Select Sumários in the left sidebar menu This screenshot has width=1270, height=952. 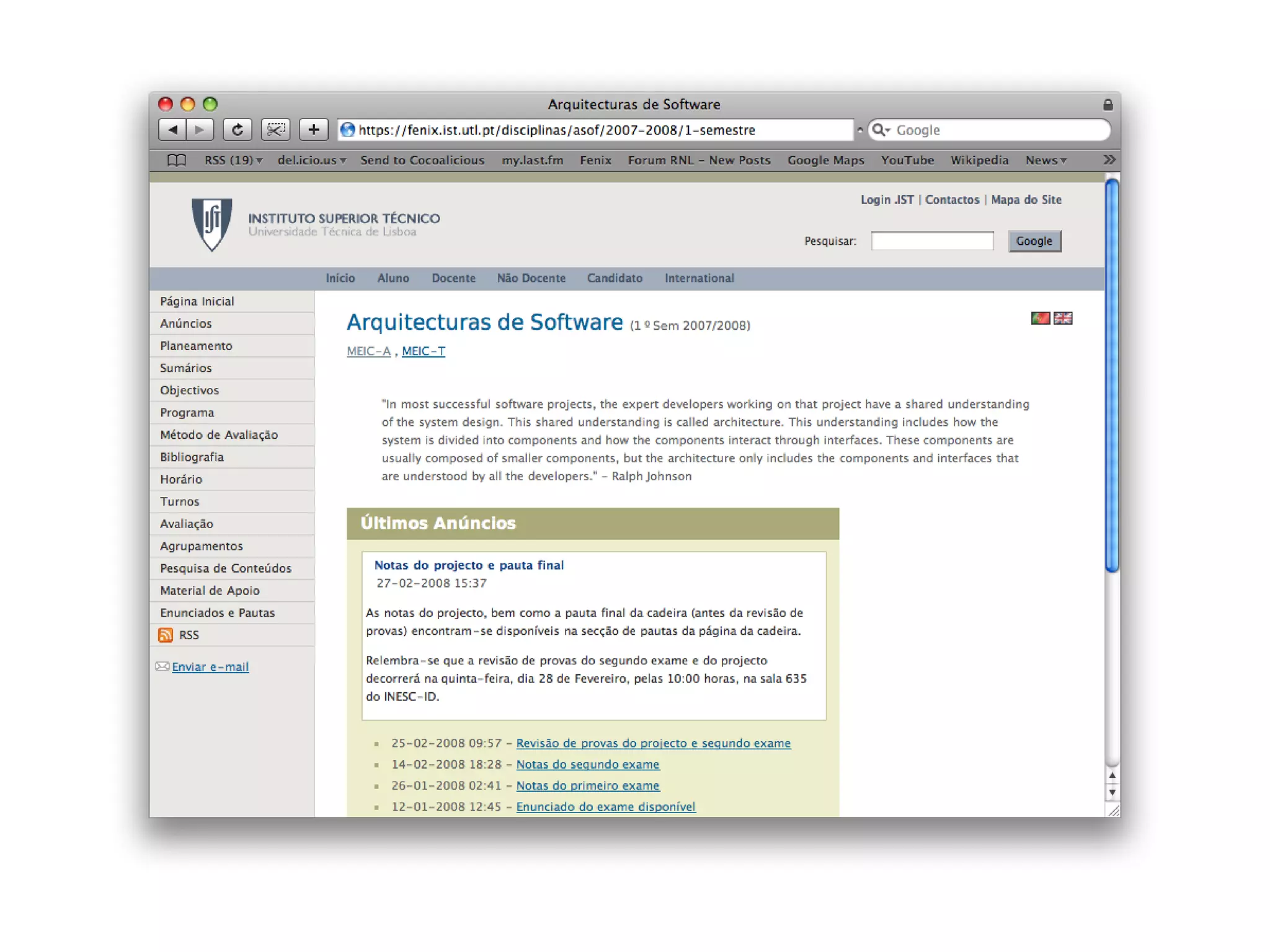coord(186,368)
